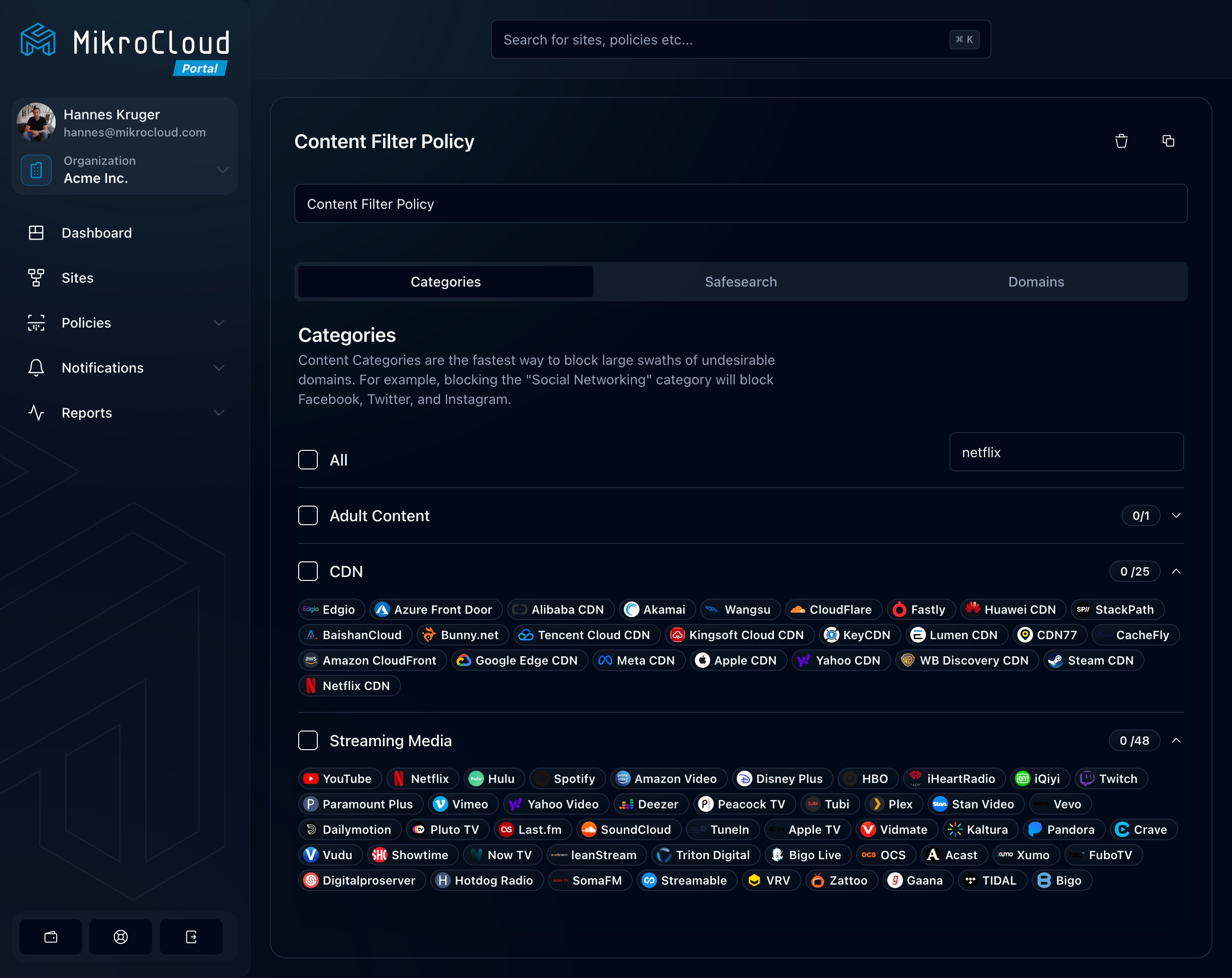Click the delete policy trash icon
The width and height of the screenshot is (1232, 978).
tap(1121, 141)
